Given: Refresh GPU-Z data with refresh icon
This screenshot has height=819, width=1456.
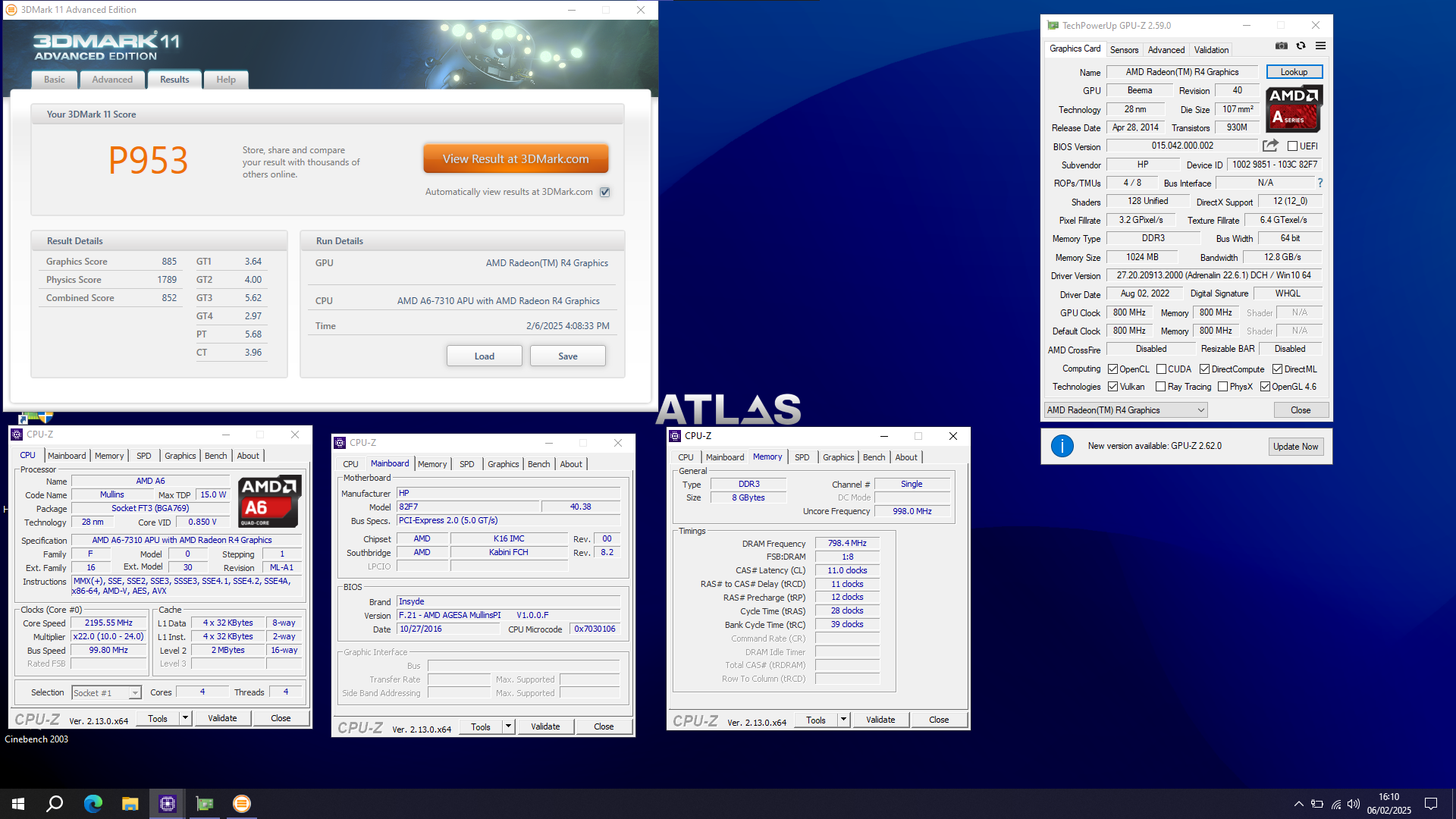Looking at the screenshot, I should (1301, 46).
